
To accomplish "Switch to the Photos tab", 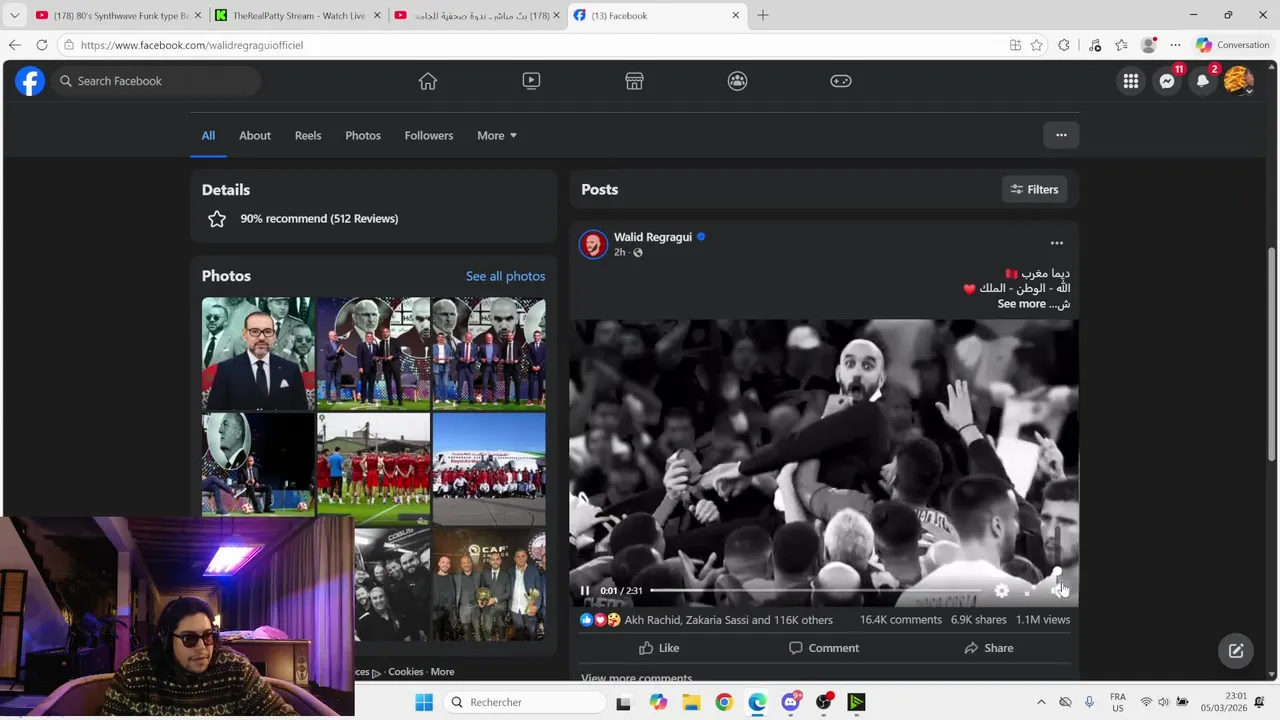I will coord(363,135).
